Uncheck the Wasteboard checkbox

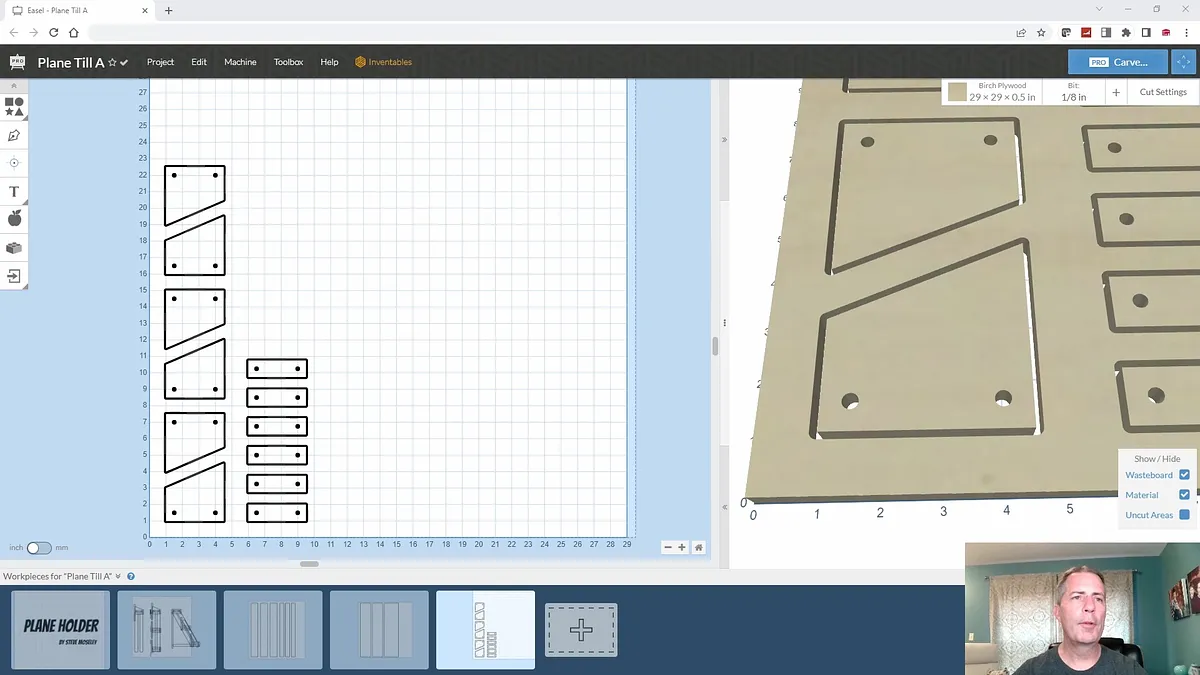[x=1184, y=475]
